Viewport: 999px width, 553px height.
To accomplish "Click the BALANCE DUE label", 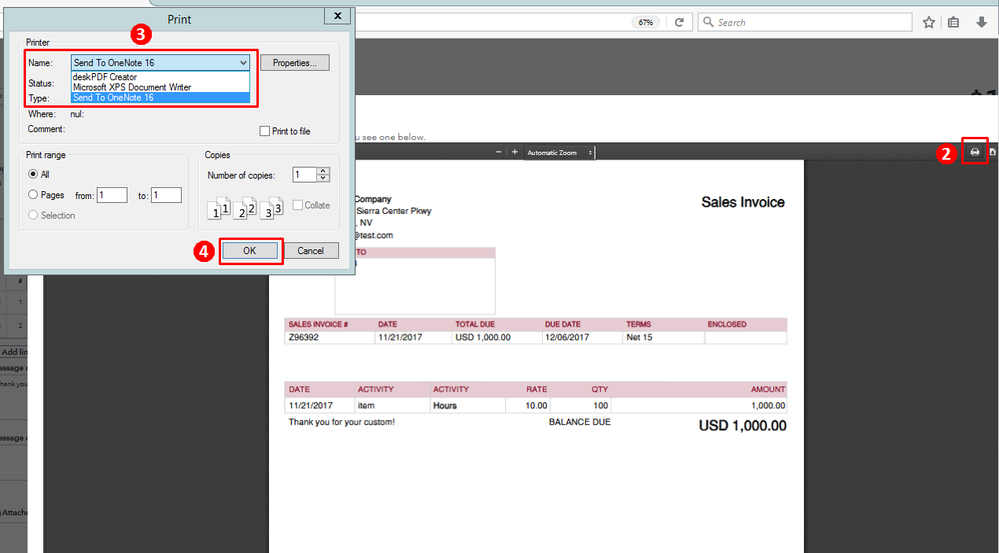I will click(x=580, y=422).
